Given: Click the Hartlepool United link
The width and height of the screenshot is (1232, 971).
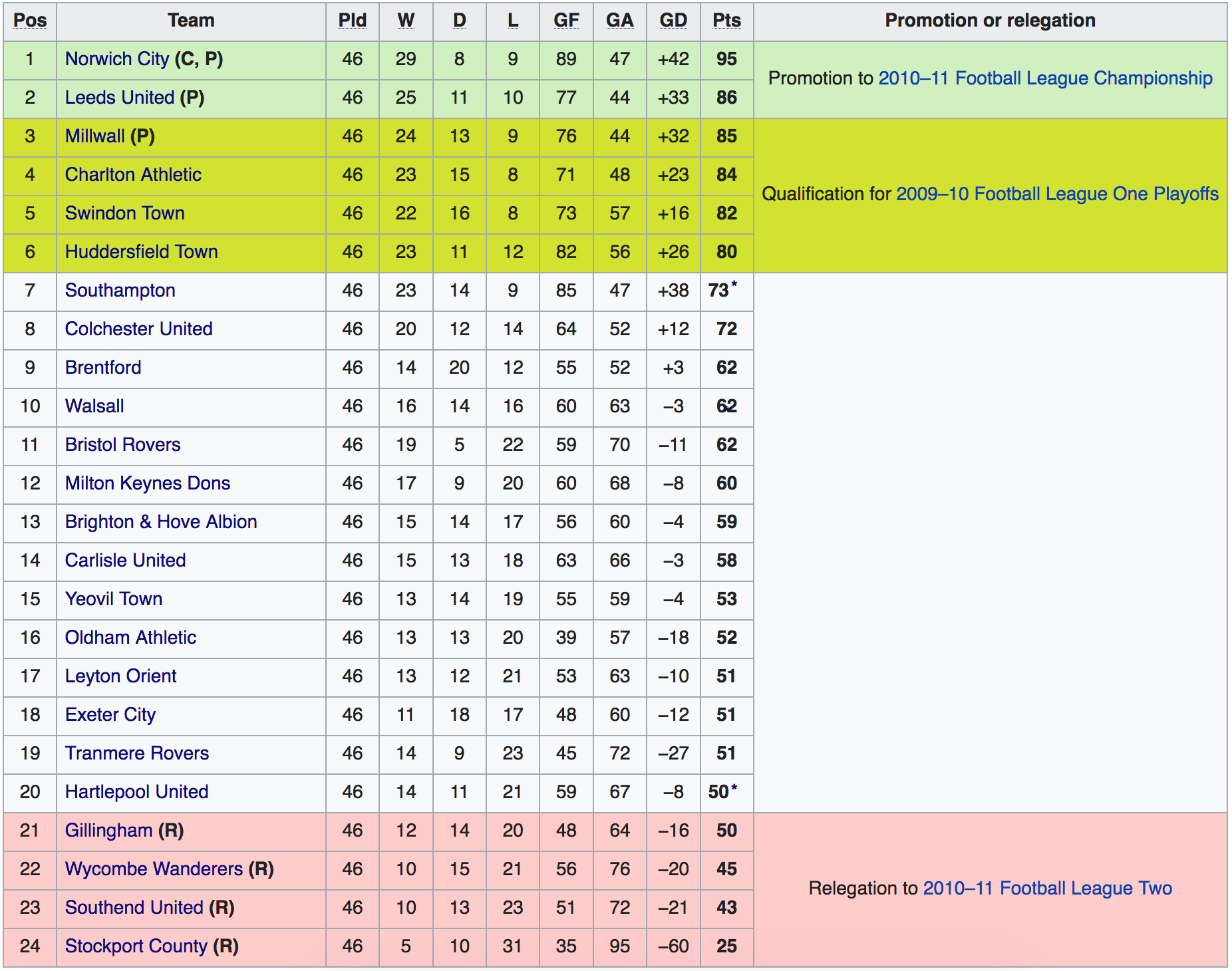Looking at the screenshot, I should [x=136, y=792].
